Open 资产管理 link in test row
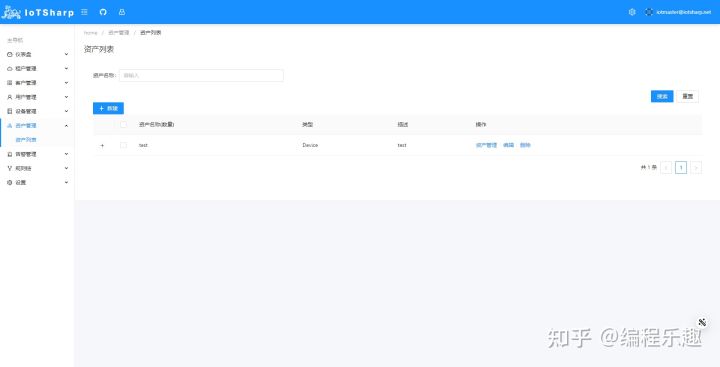The image size is (720, 367). (486, 145)
